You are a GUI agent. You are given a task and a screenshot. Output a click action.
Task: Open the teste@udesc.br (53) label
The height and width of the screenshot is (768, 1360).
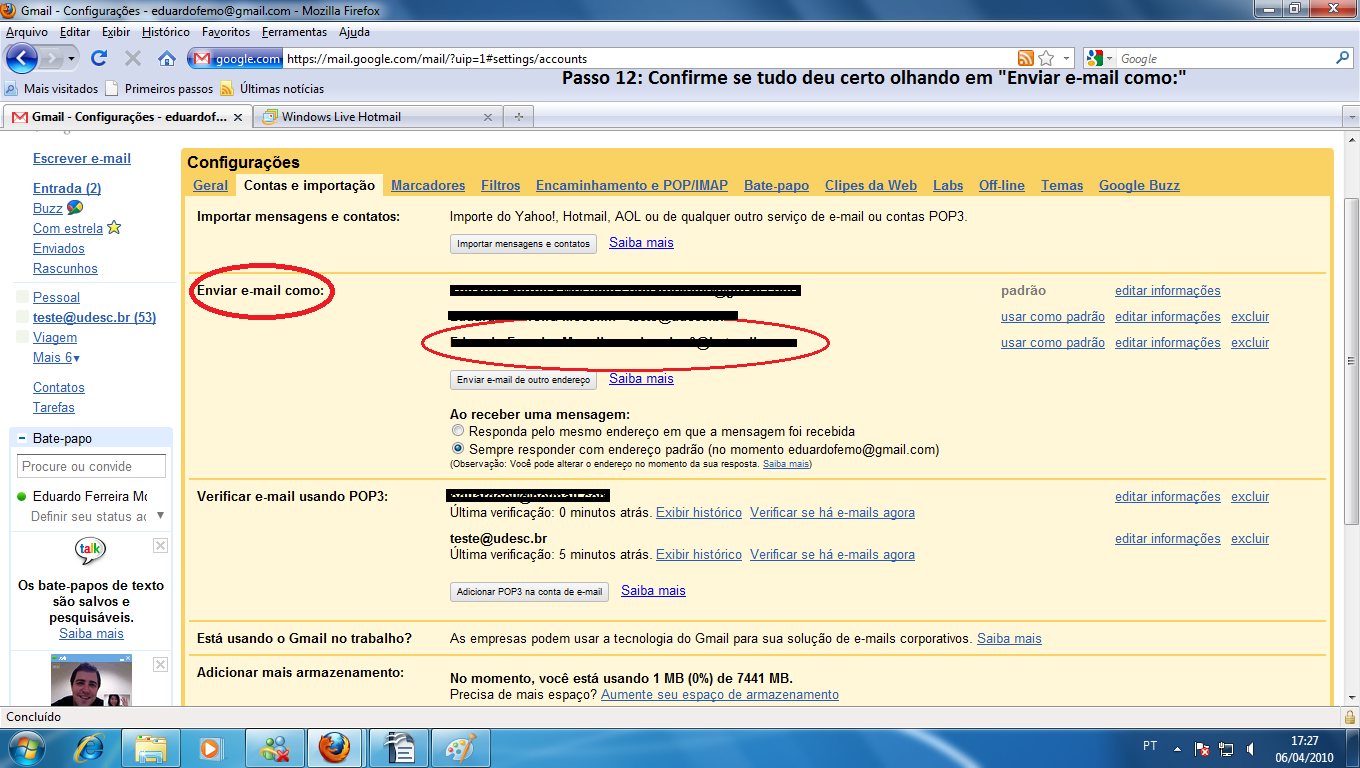tap(94, 318)
